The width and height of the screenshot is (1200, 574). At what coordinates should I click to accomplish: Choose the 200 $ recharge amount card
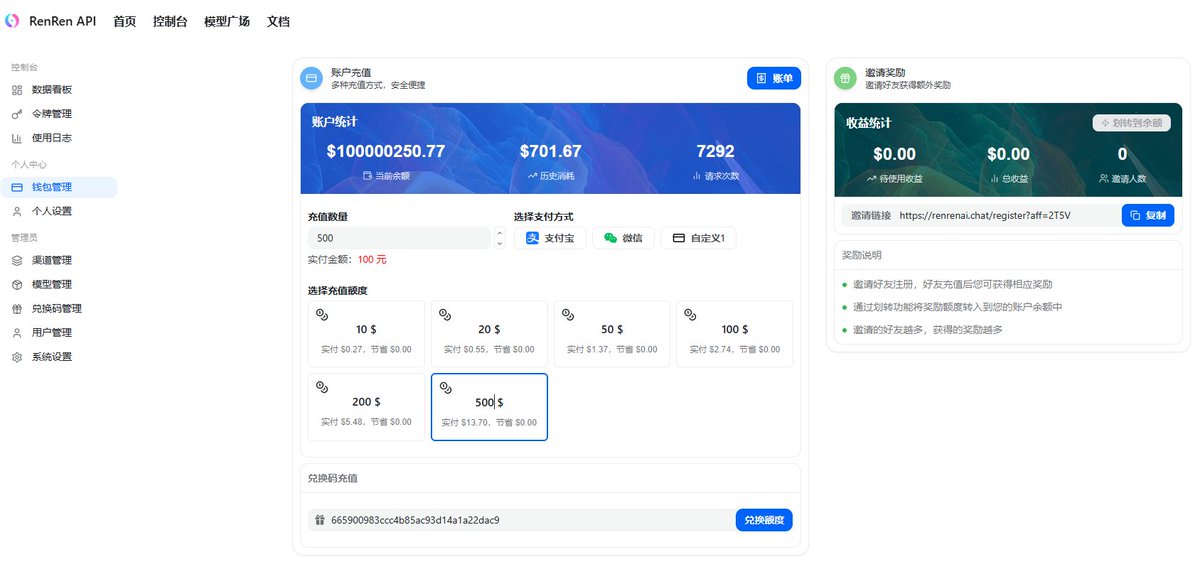[366, 407]
